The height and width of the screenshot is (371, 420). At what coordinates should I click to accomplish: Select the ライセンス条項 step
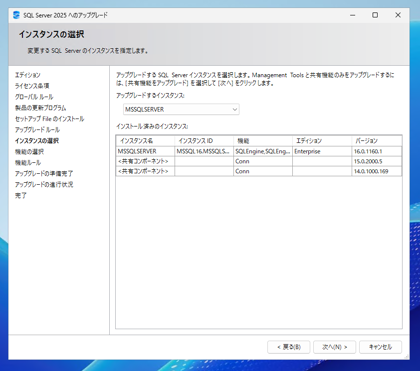(32, 86)
